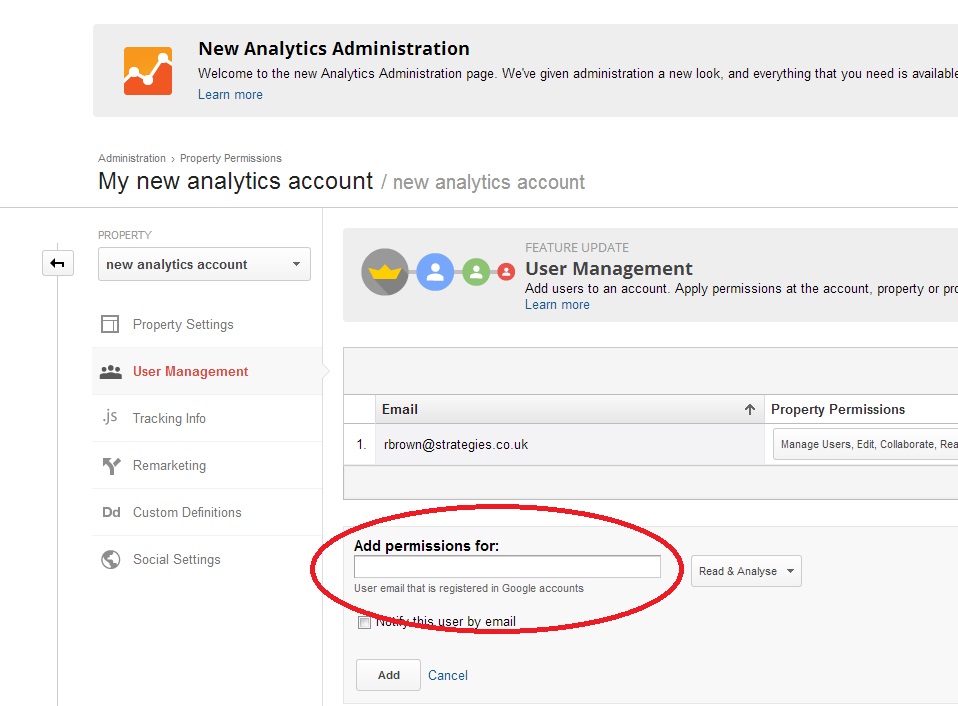Click the User Management feature update heading

pyautogui.click(x=609, y=269)
